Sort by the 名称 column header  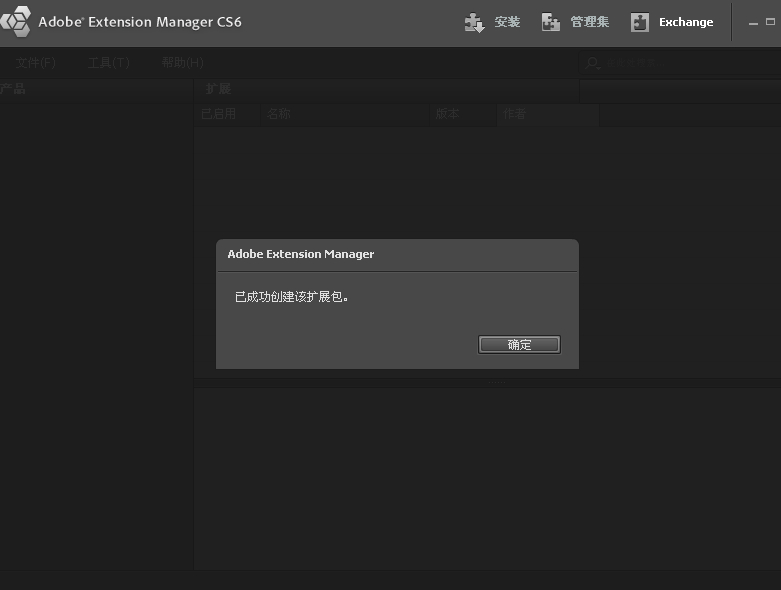(345, 114)
